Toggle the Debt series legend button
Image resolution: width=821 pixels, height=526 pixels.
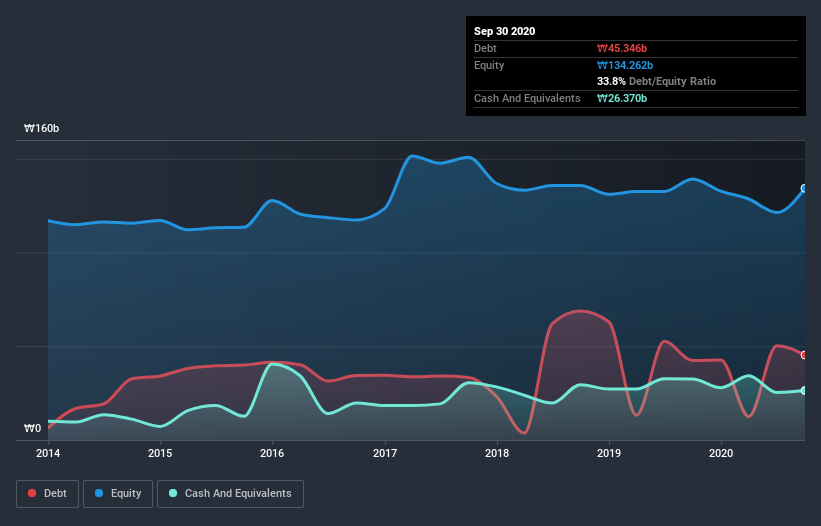pos(48,494)
